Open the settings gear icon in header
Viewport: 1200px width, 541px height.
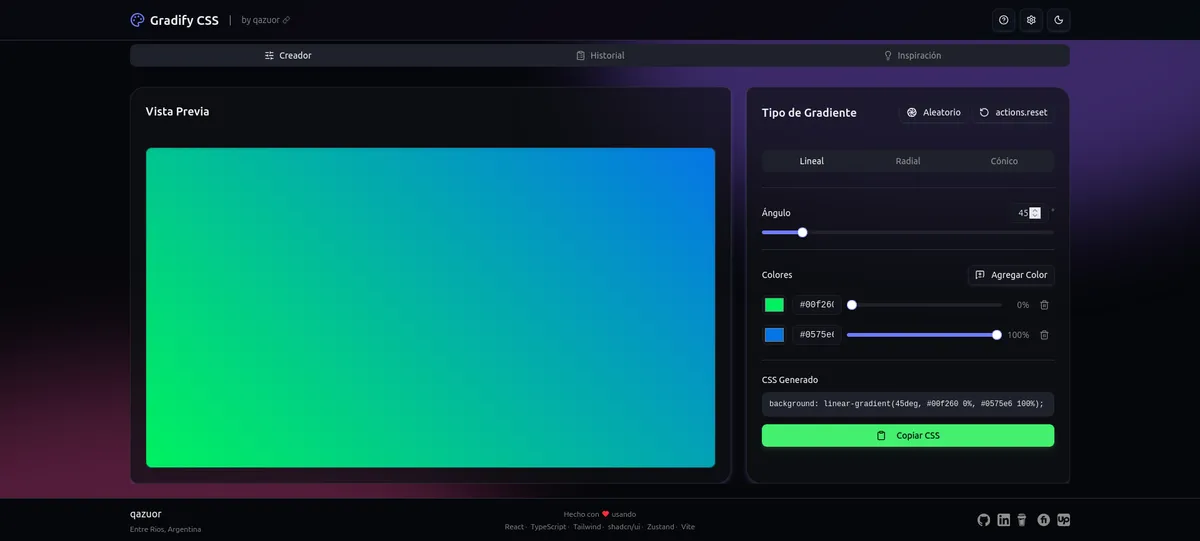[1031, 20]
